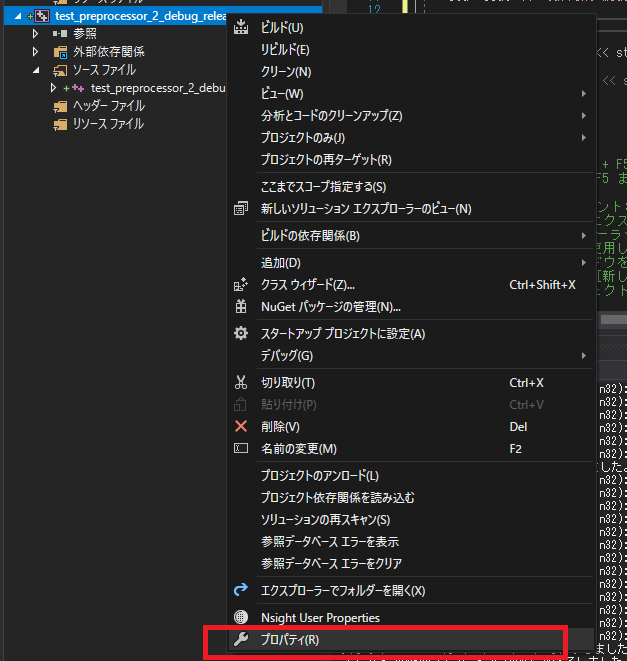The image size is (627, 661).
Task: Click the Build icon next to ビルド(U)
Action: 241,27
